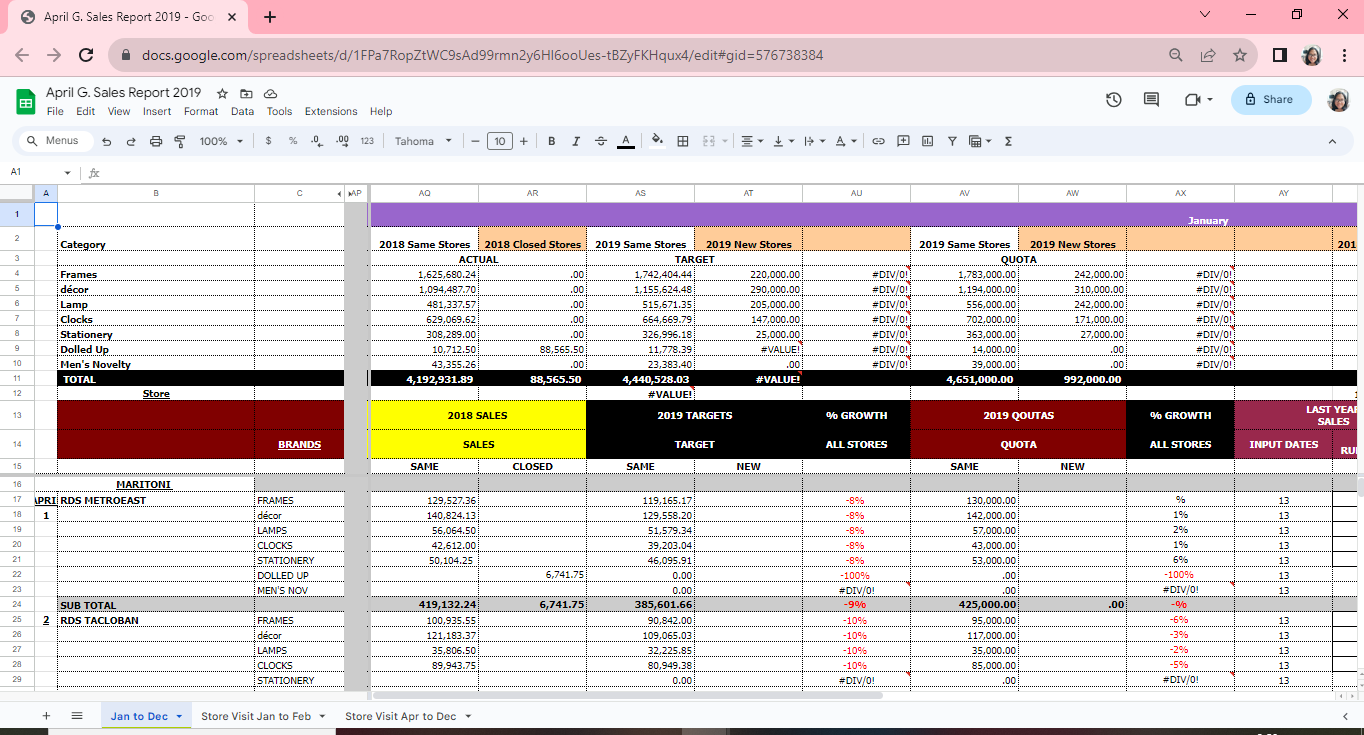The image size is (1364, 735).
Task: Click the Move to folder icon
Action: [246, 93]
